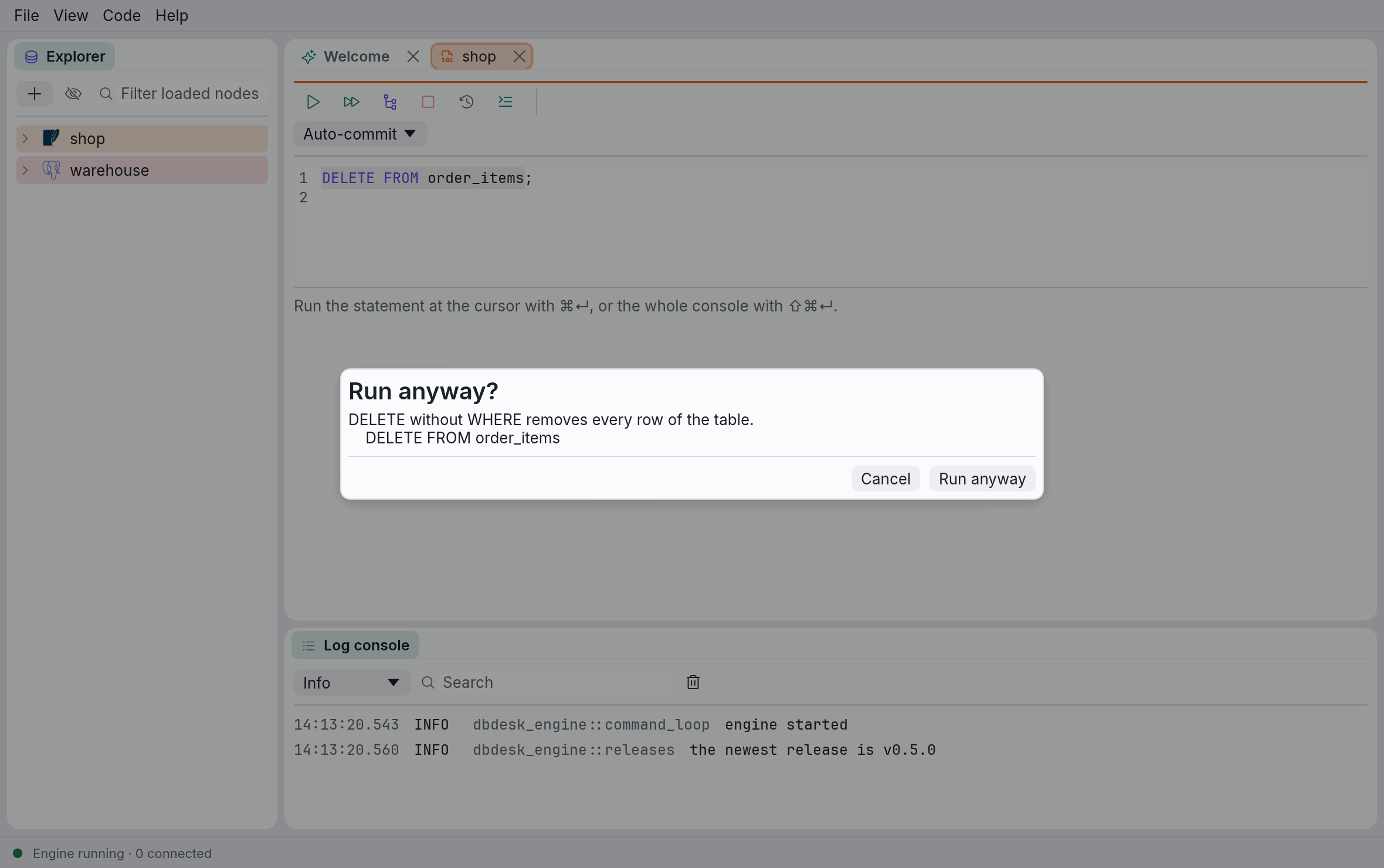1384x868 pixels.
Task: Click the format SQL indent icon
Action: (x=505, y=102)
